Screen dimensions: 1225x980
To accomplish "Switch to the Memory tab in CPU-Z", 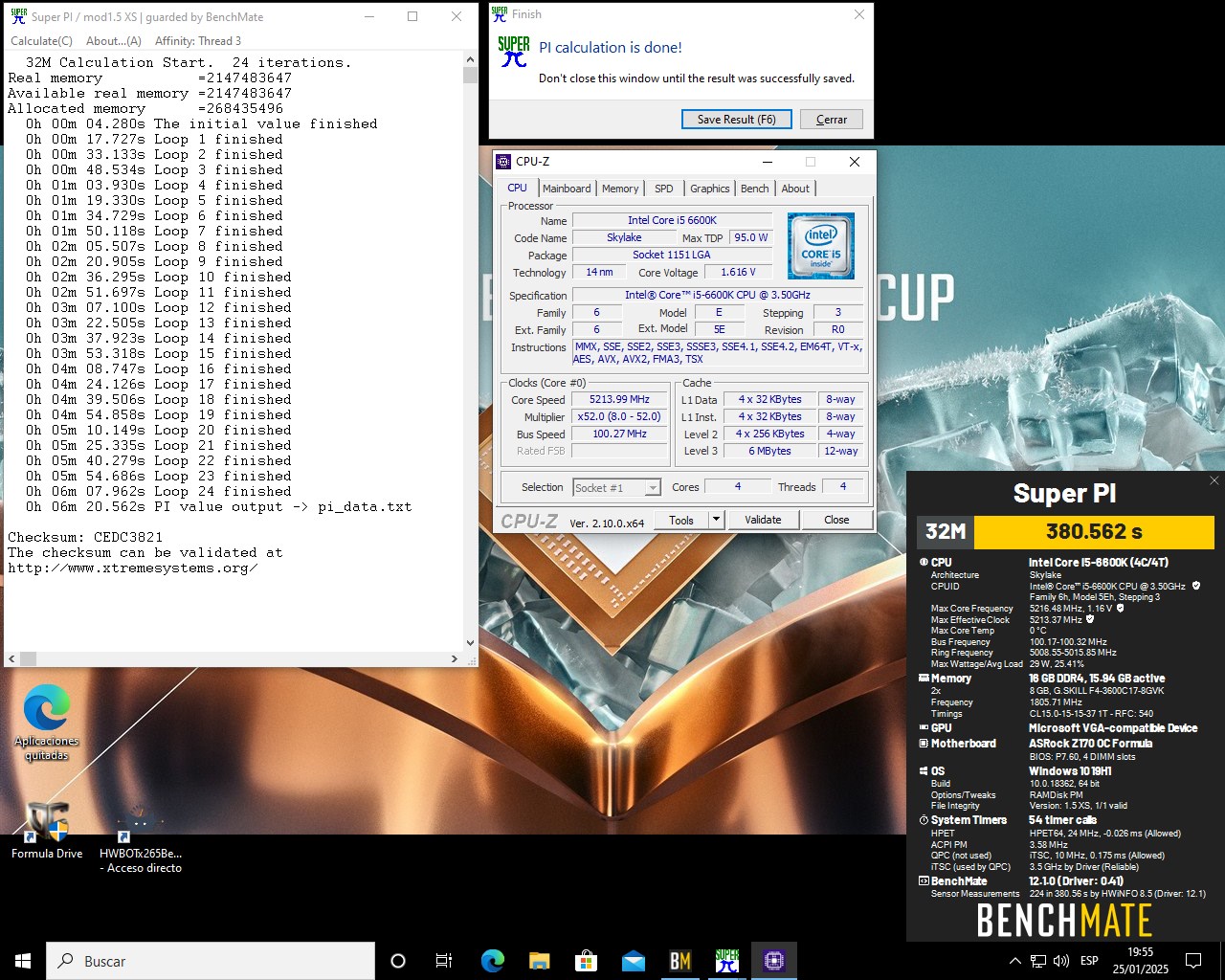I will 620,189.
